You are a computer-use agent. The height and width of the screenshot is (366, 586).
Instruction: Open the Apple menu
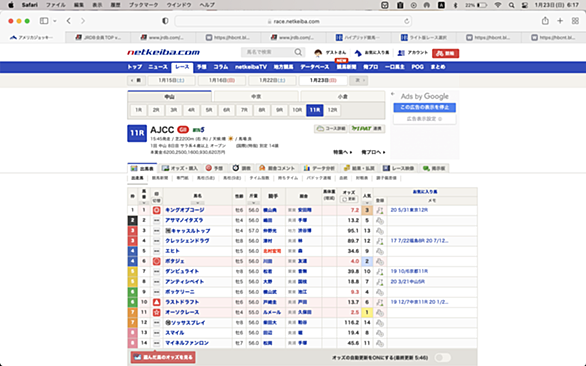tap(11, 5)
